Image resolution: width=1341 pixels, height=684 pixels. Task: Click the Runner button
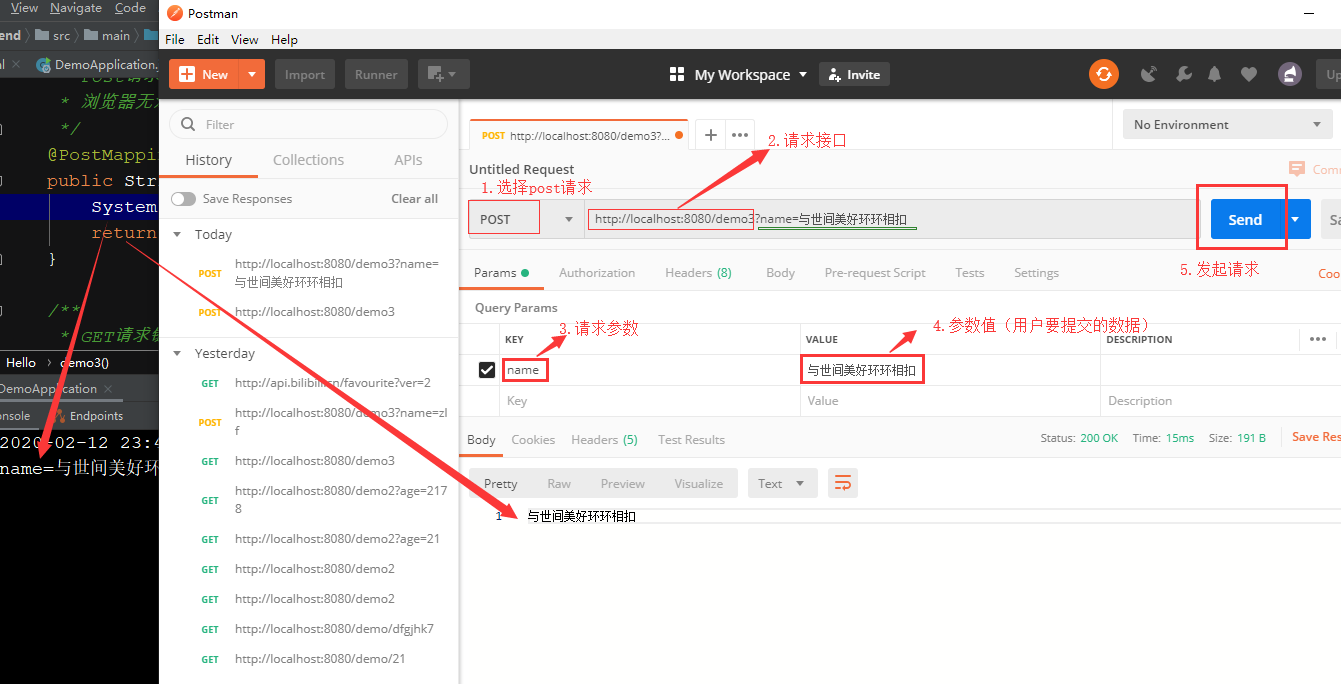[376, 74]
